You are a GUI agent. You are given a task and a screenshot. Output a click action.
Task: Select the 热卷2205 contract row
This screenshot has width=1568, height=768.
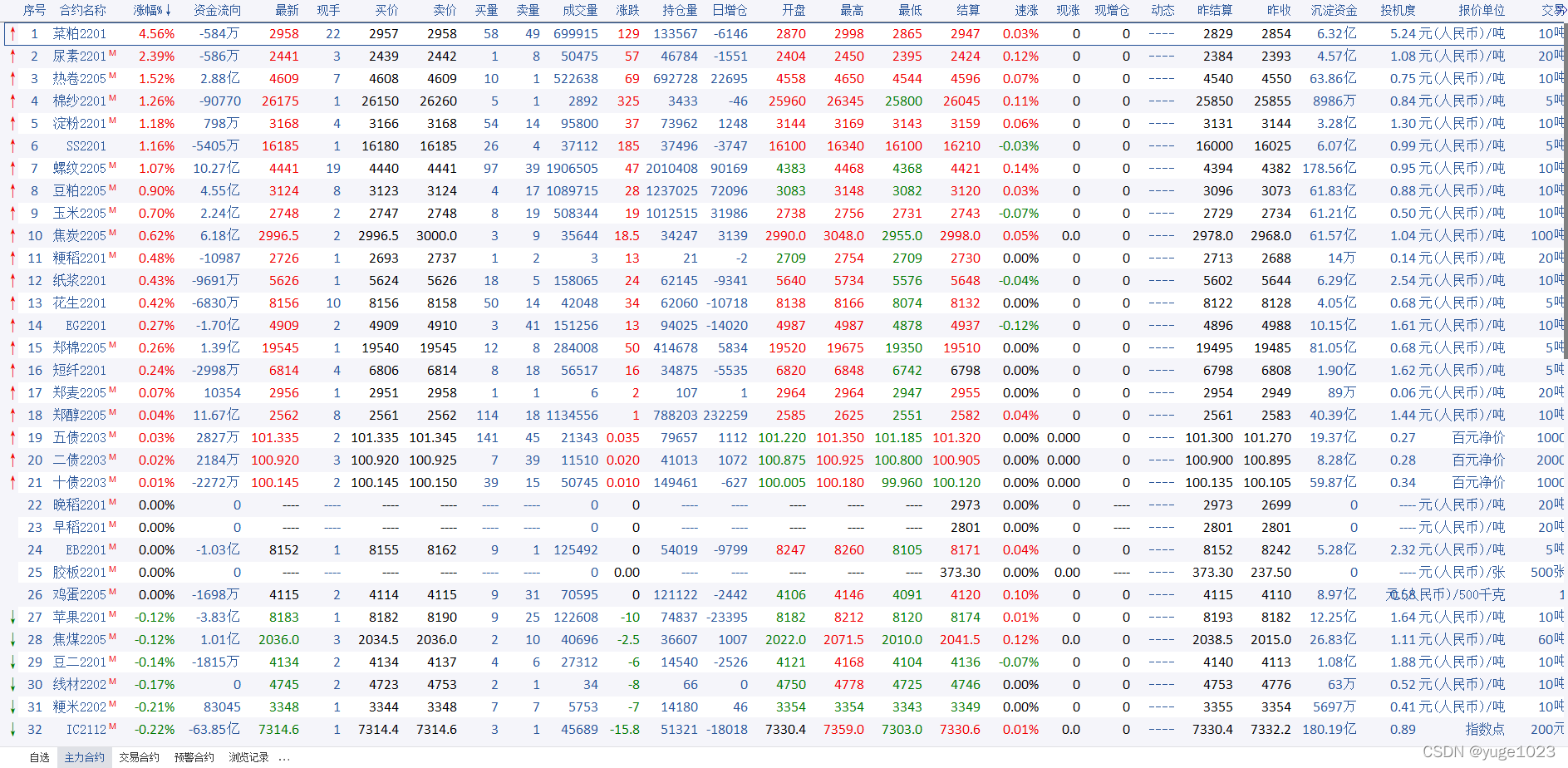(784, 79)
